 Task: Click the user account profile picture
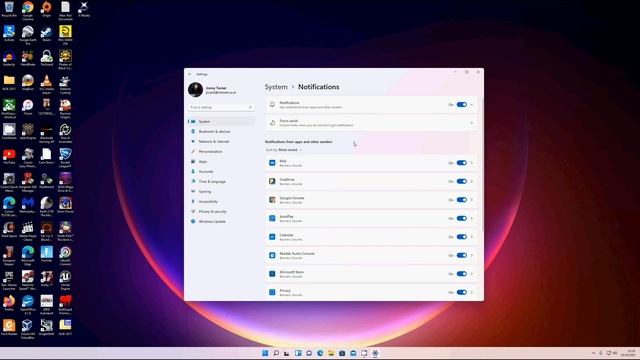[196, 89]
